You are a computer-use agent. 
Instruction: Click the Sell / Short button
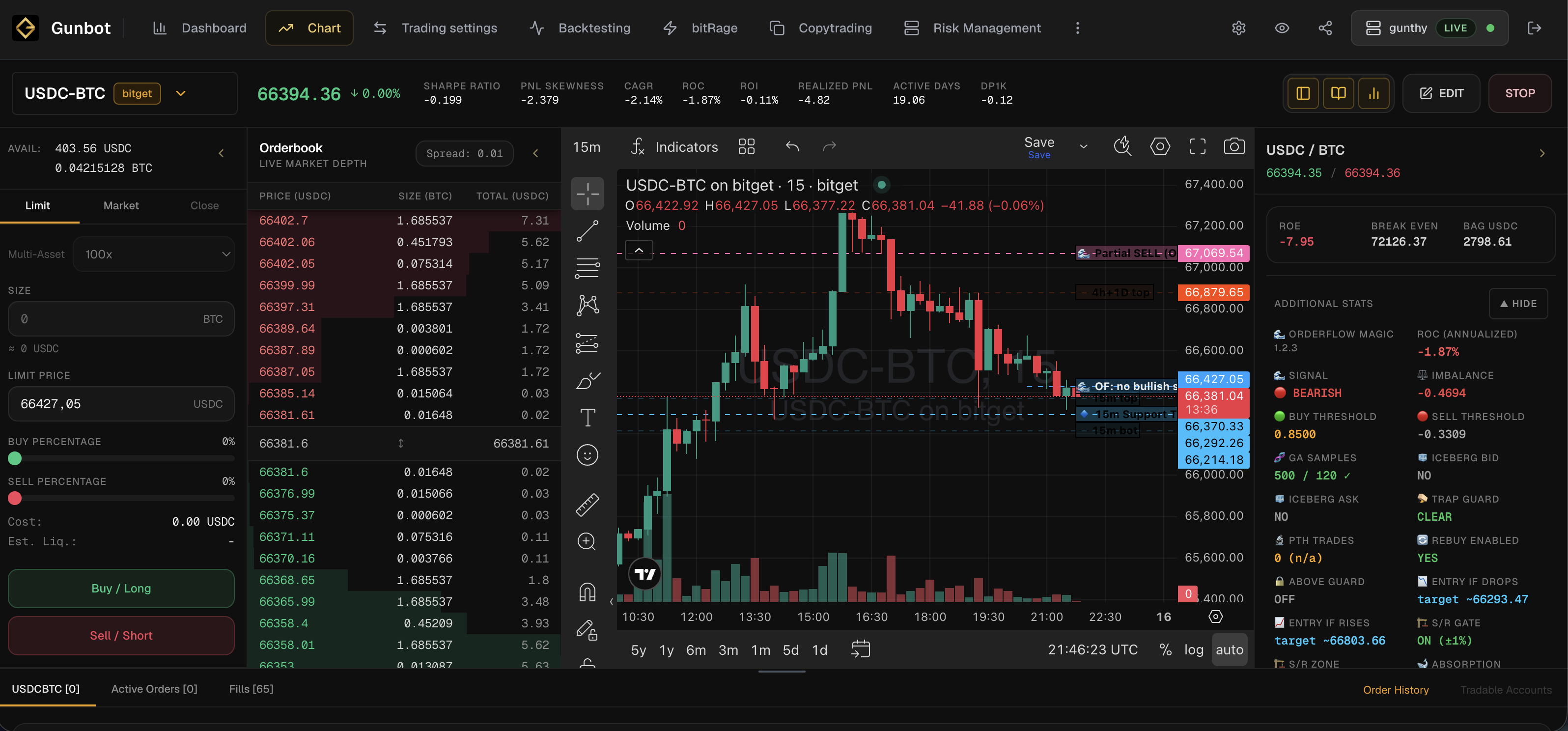pos(121,635)
